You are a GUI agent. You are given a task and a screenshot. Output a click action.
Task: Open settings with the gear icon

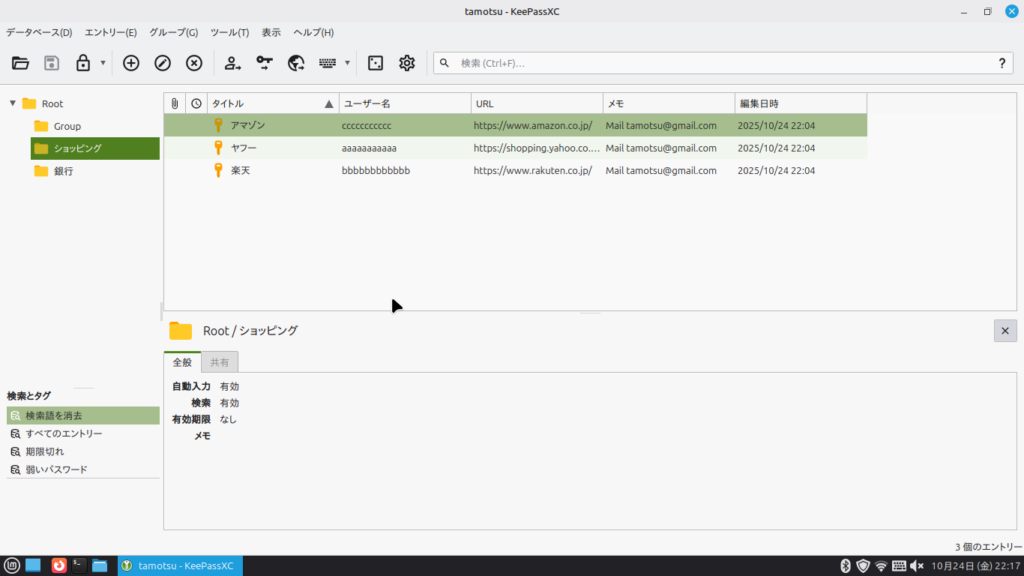(x=407, y=63)
